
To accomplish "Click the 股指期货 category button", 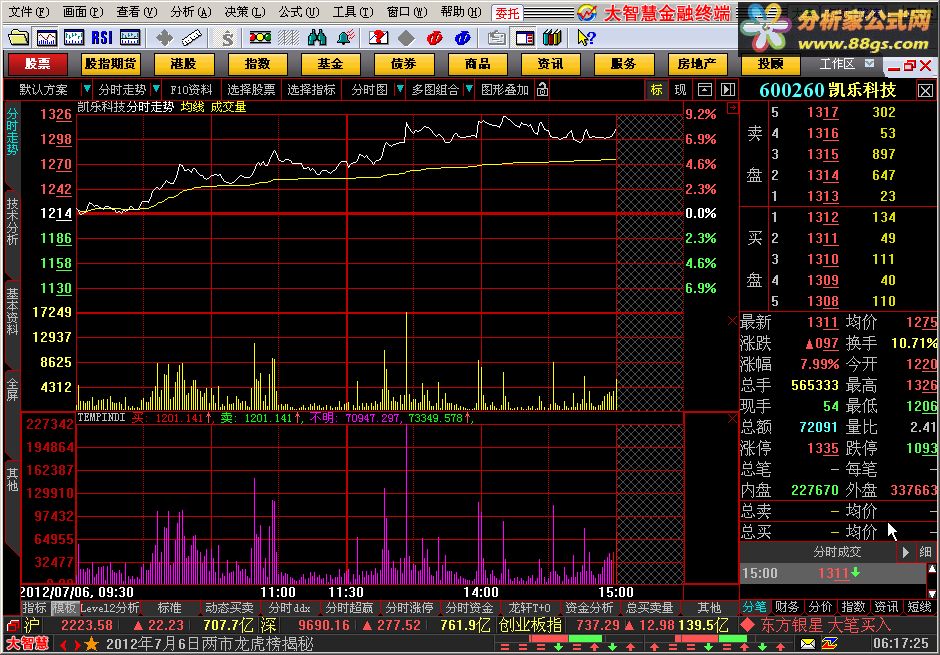I will pyautogui.click(x=110, y=64).
